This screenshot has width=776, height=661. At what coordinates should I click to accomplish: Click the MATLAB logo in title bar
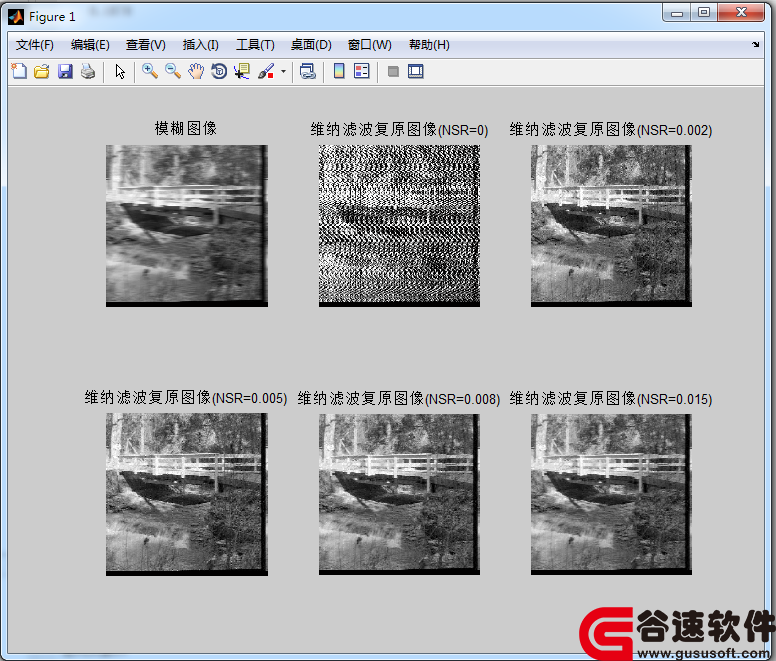tap(16, 17)
